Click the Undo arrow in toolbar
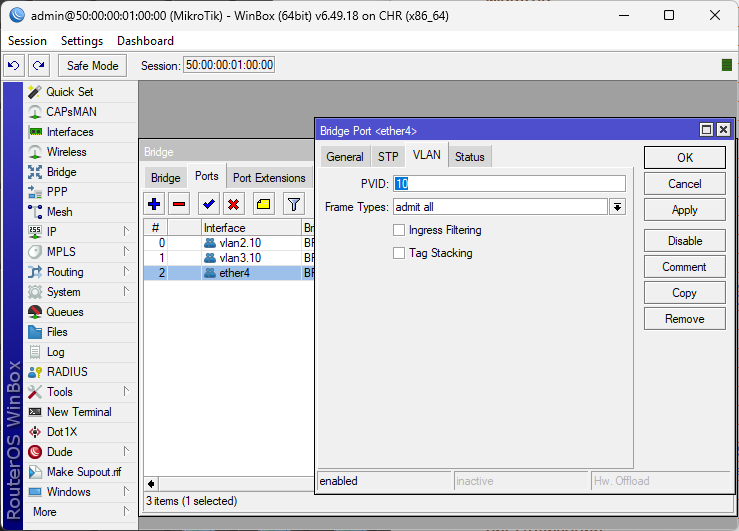The image size is (739, 531). (14, 65)
